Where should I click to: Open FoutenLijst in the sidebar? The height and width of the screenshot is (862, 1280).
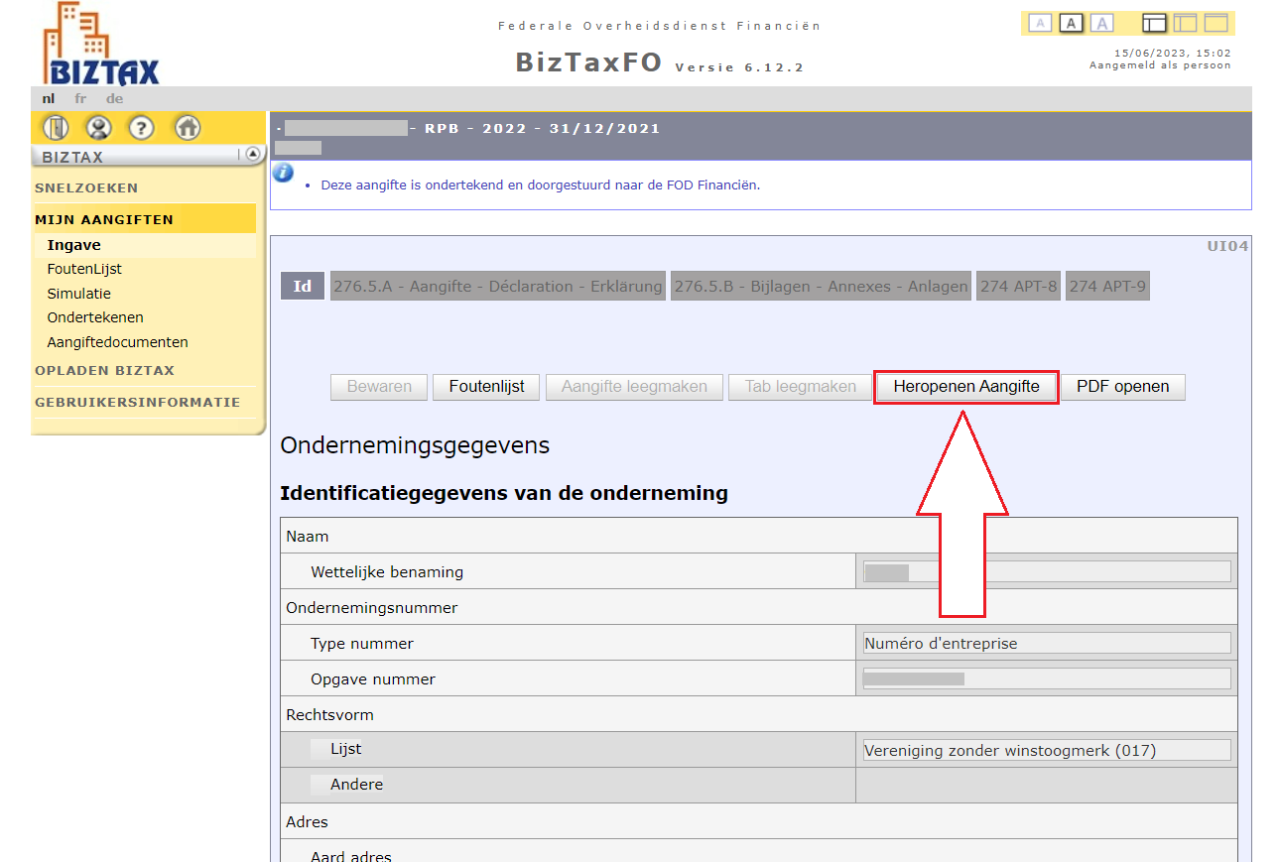(84, 269)
